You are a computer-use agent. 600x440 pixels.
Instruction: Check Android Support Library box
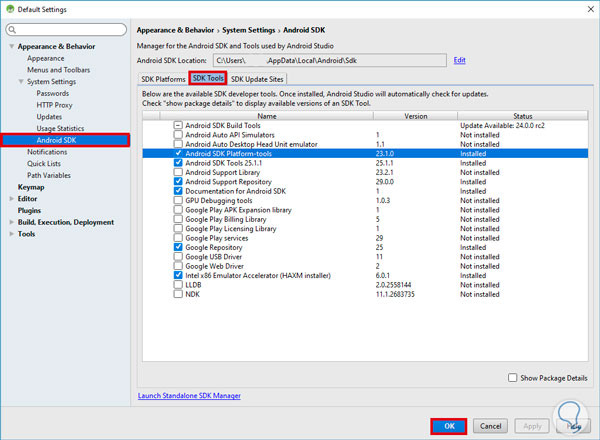click(178, 172)
